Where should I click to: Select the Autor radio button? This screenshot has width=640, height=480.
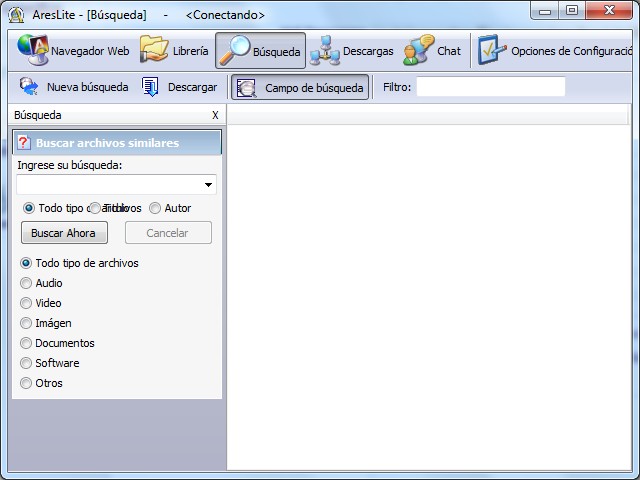click(x=155, y=208)
